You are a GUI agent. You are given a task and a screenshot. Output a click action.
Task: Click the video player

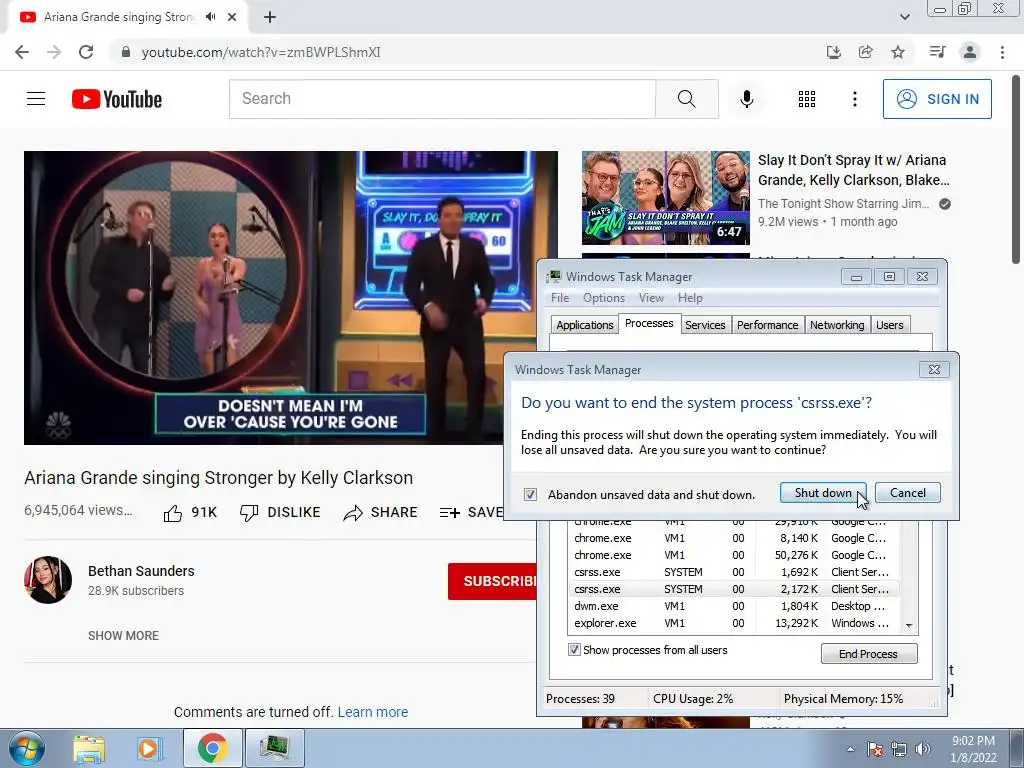(x=291, y=298)
